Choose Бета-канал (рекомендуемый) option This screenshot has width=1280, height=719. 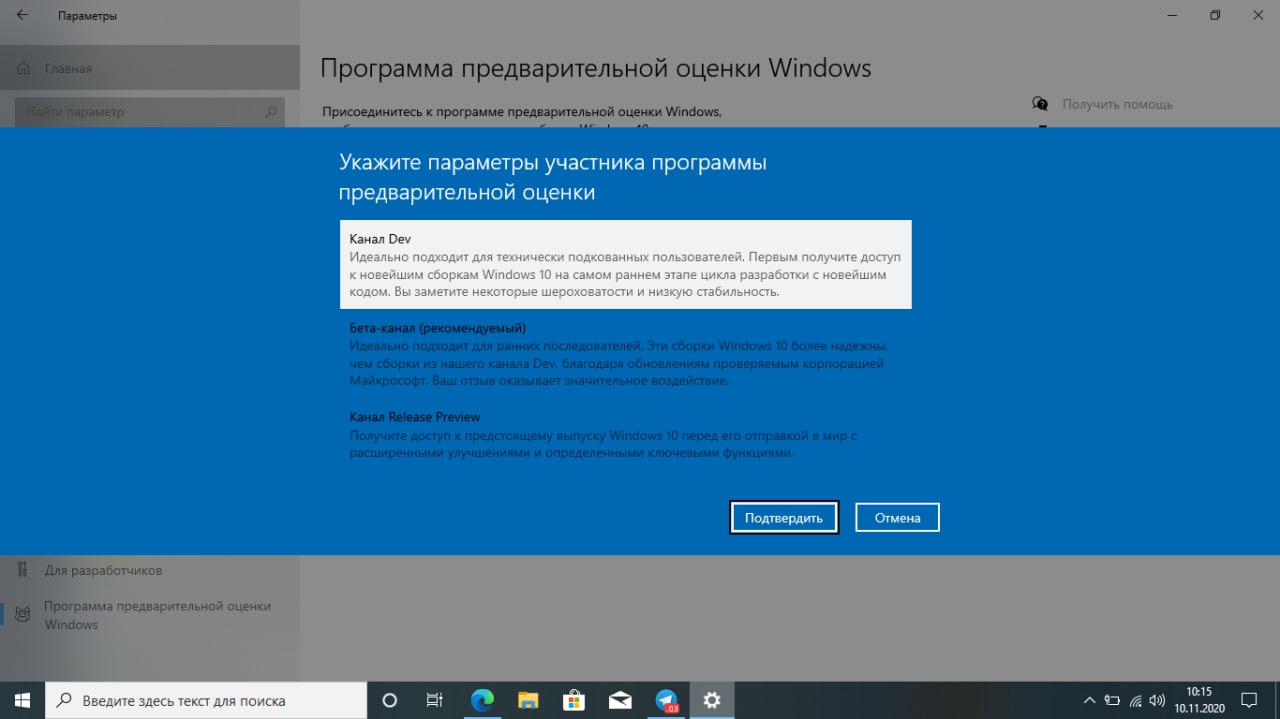click(x=625, y=354)
